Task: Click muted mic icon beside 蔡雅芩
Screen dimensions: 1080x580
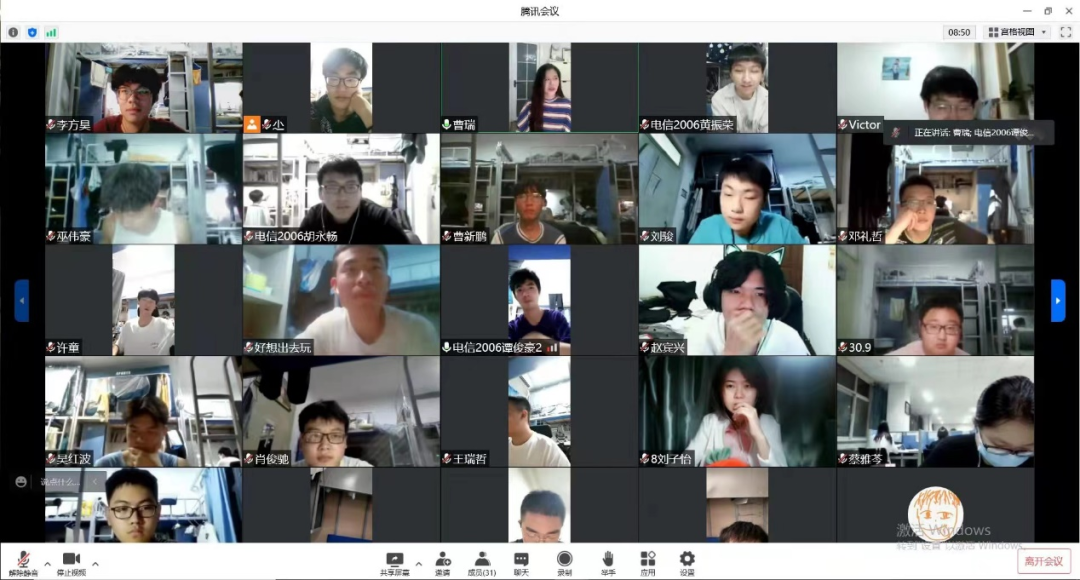Action: click(x=843, y=459)
